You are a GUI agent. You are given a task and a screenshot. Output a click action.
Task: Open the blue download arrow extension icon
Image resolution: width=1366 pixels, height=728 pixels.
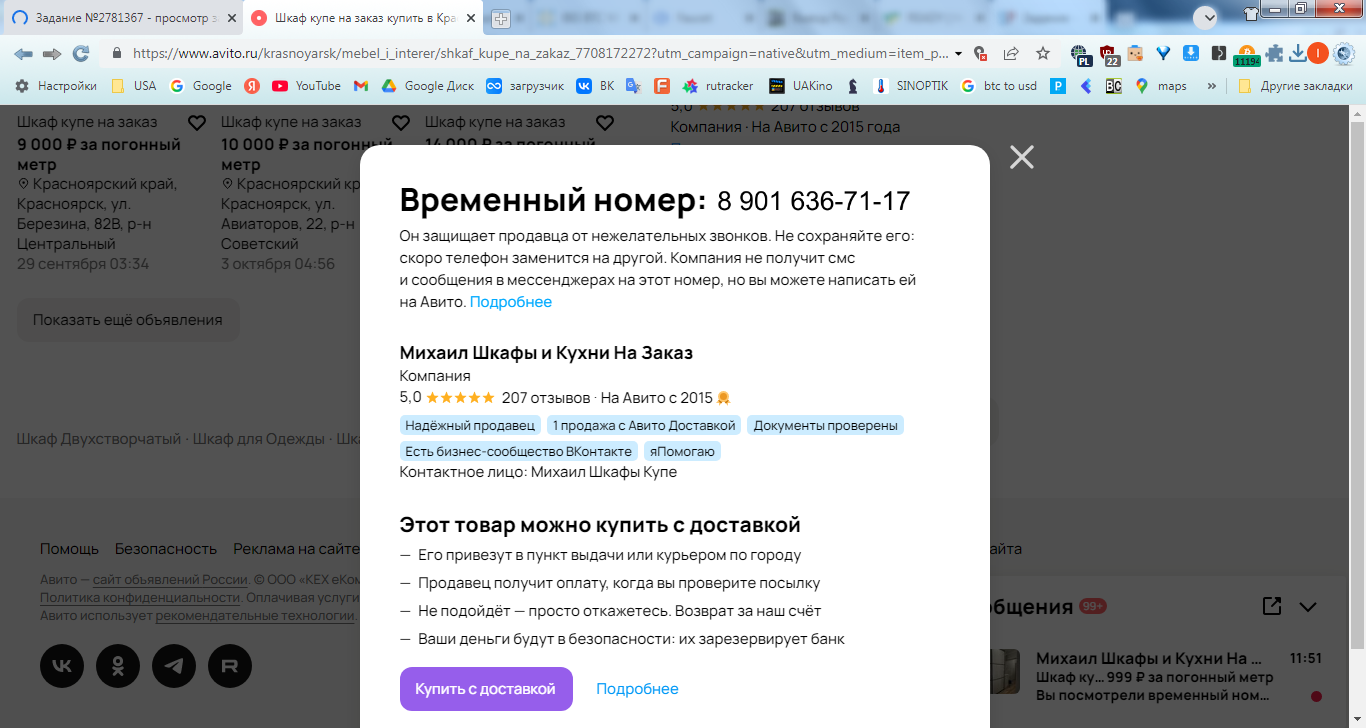pos(1191,53)
